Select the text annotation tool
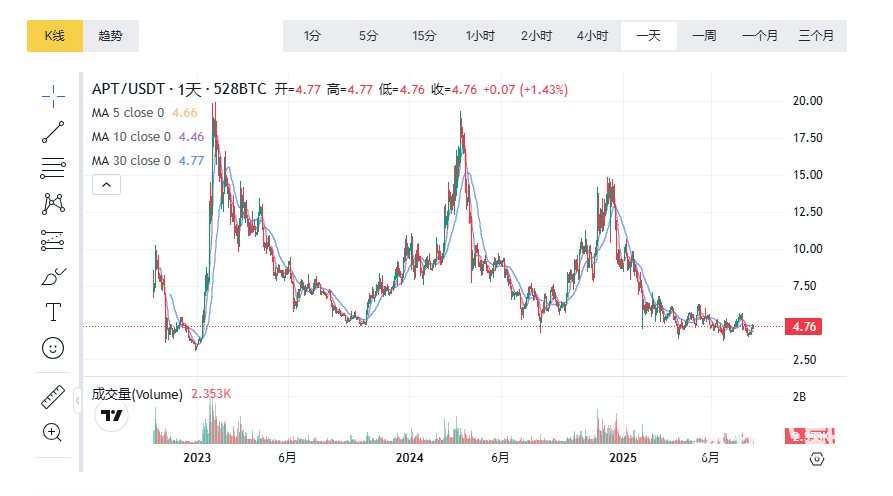893x496 pixels. point(53,312)
